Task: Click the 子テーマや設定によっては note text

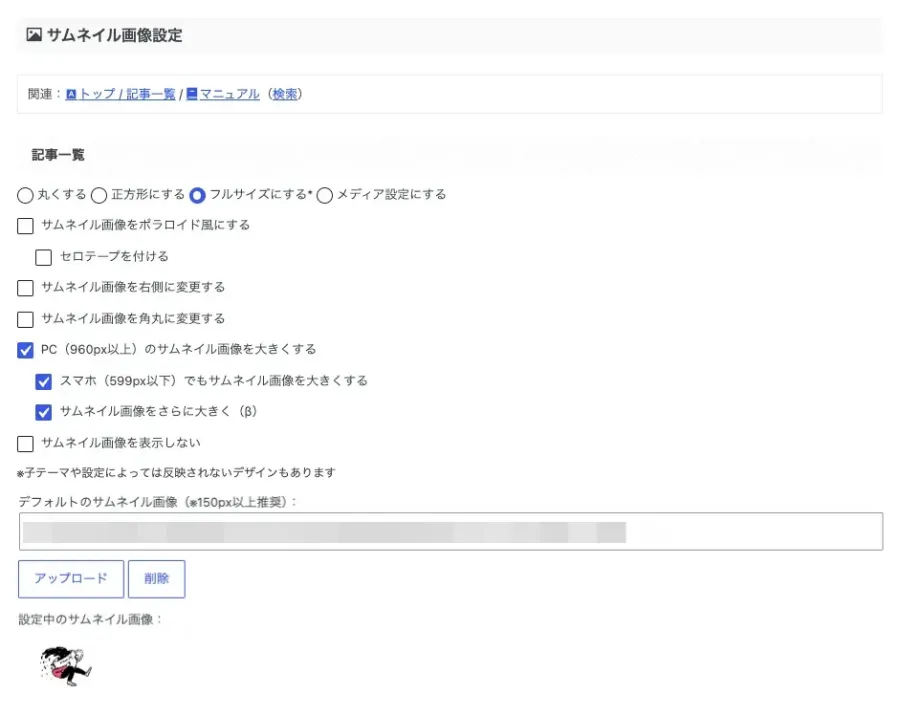Action: pos(176,472)
